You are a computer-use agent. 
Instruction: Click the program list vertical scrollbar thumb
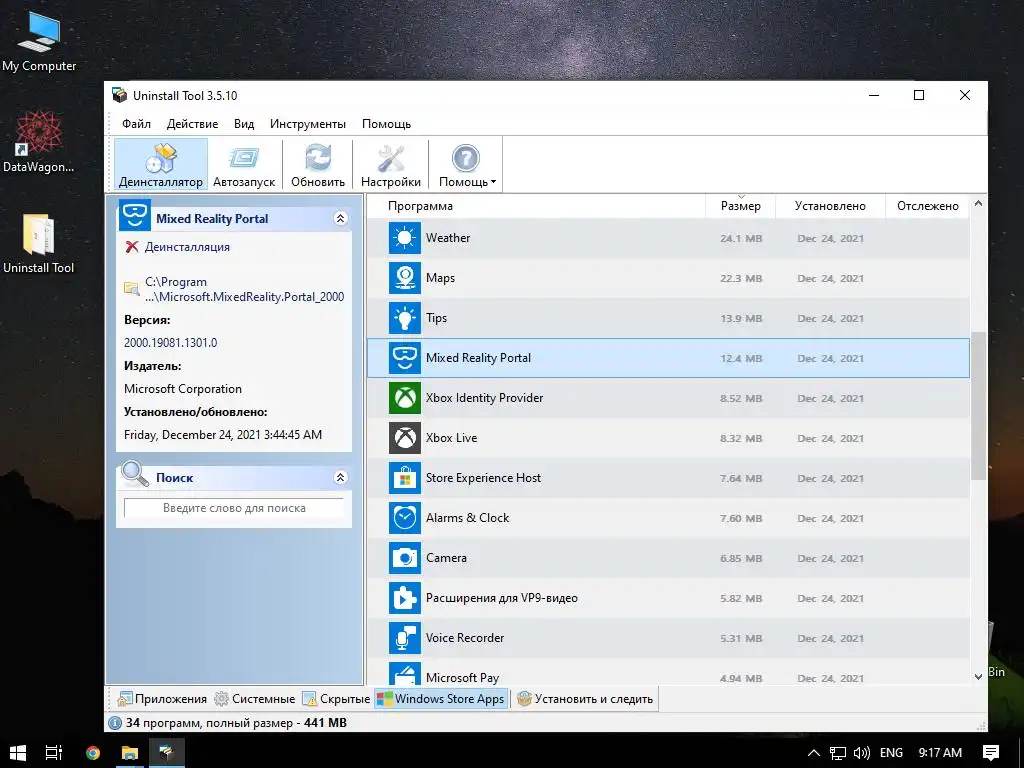978,406
